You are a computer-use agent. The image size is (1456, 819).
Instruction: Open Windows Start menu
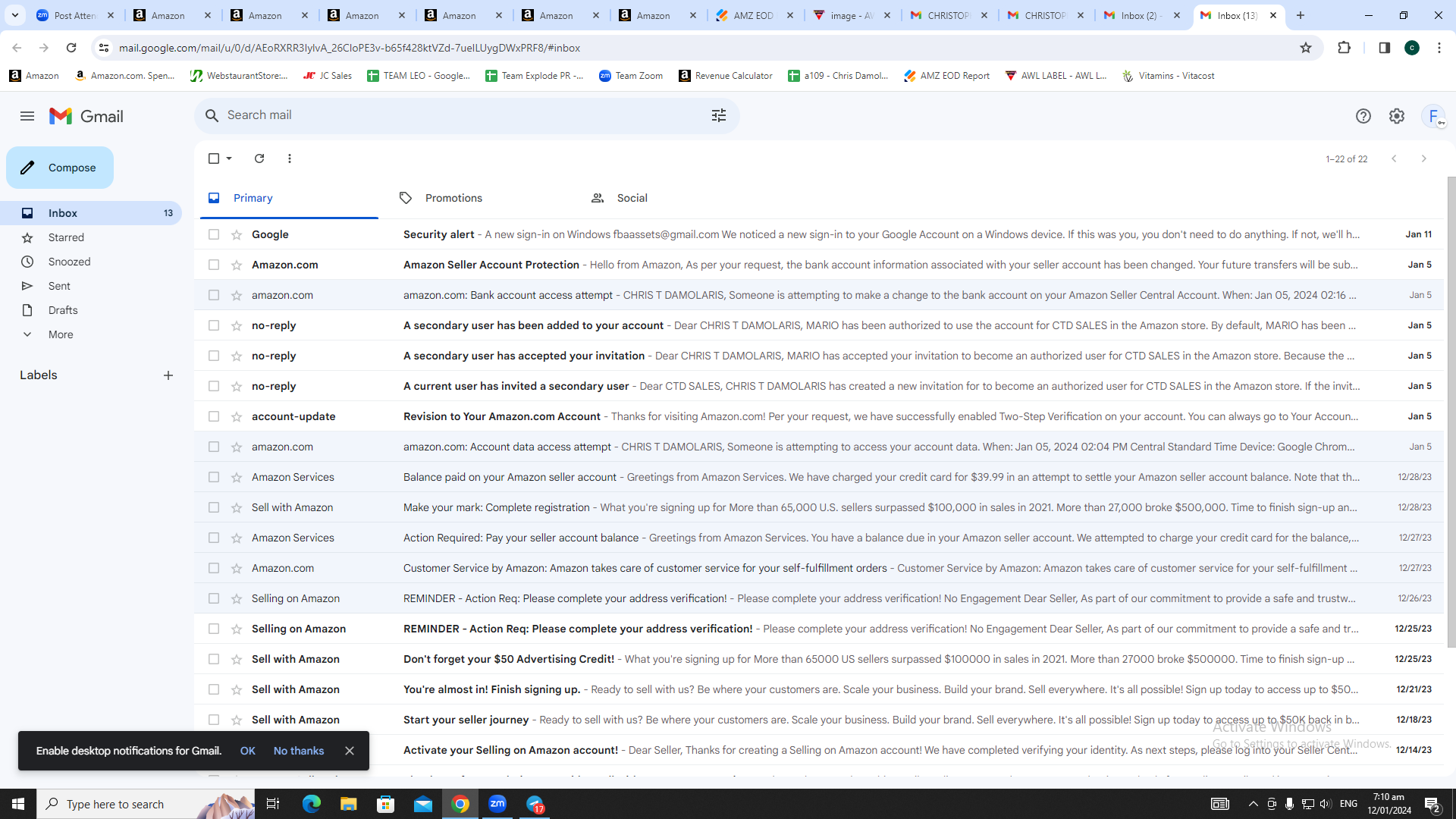coord(18,804)
